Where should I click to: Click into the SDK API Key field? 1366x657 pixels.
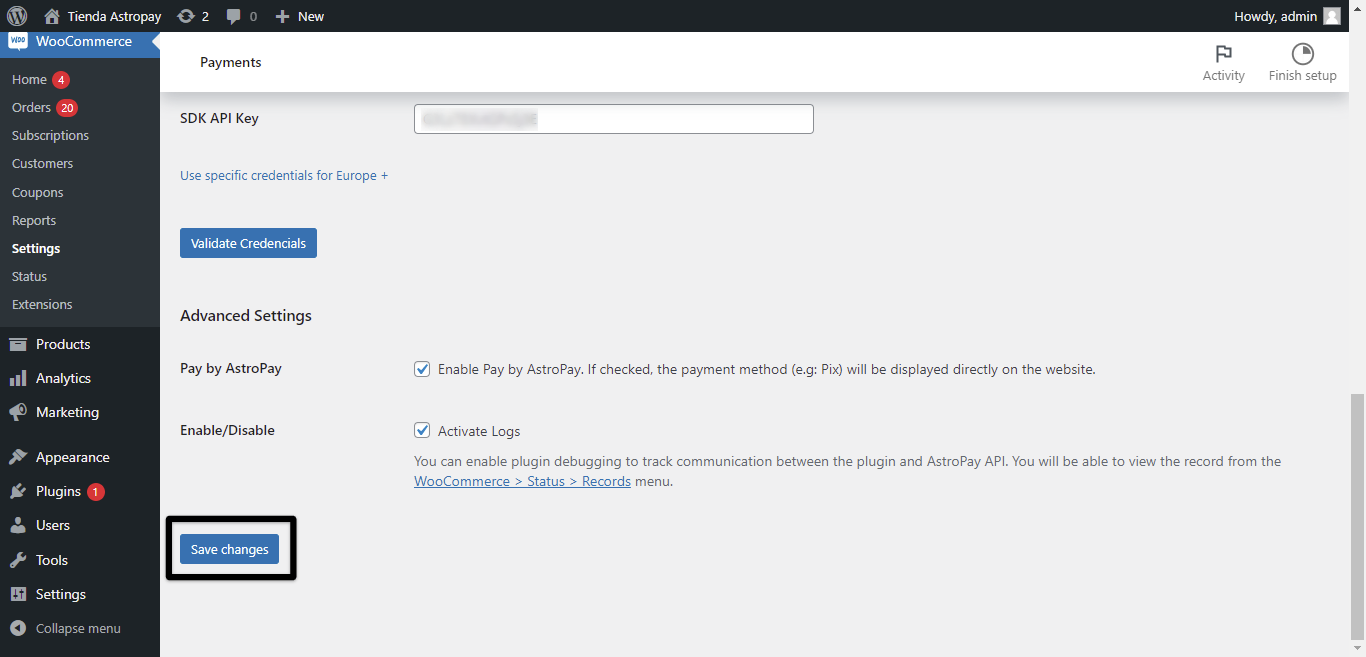click(x=614, y=119)
